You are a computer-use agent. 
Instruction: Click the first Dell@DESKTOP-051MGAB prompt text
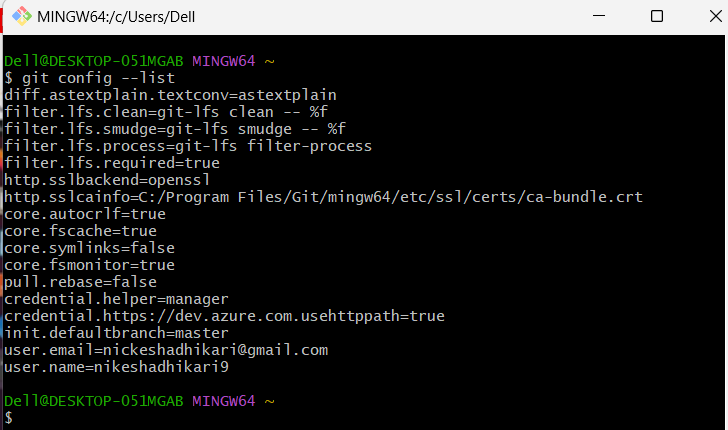(94, 61)
